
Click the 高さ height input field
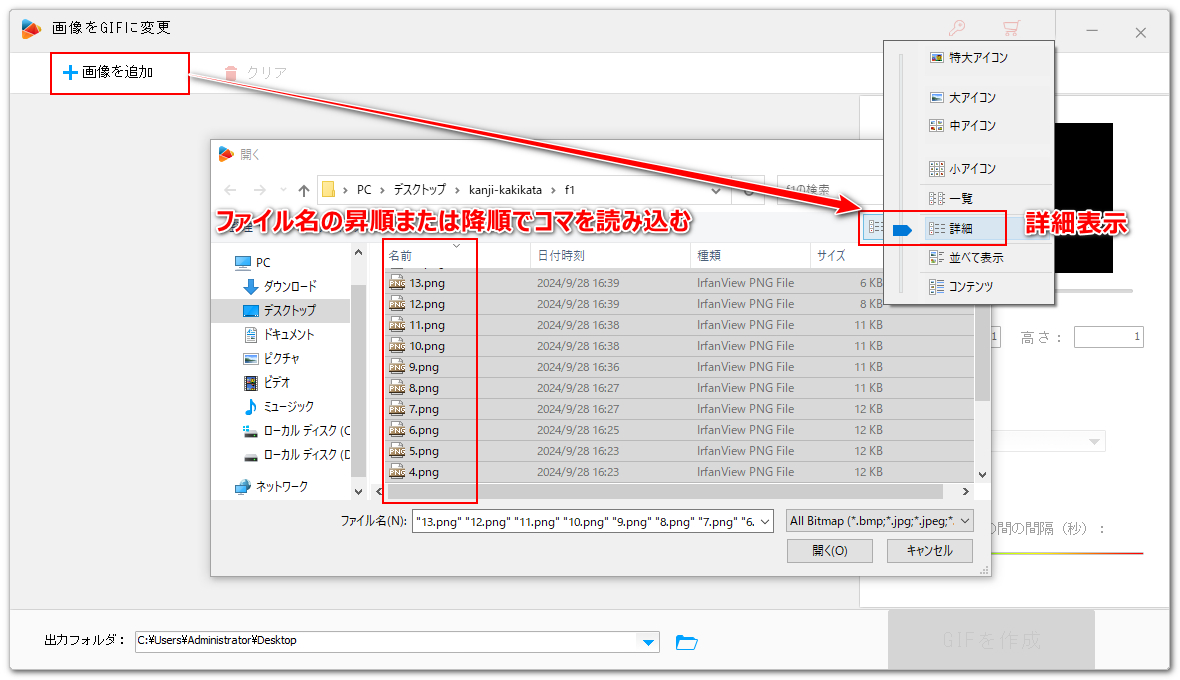click(1109, 337)
